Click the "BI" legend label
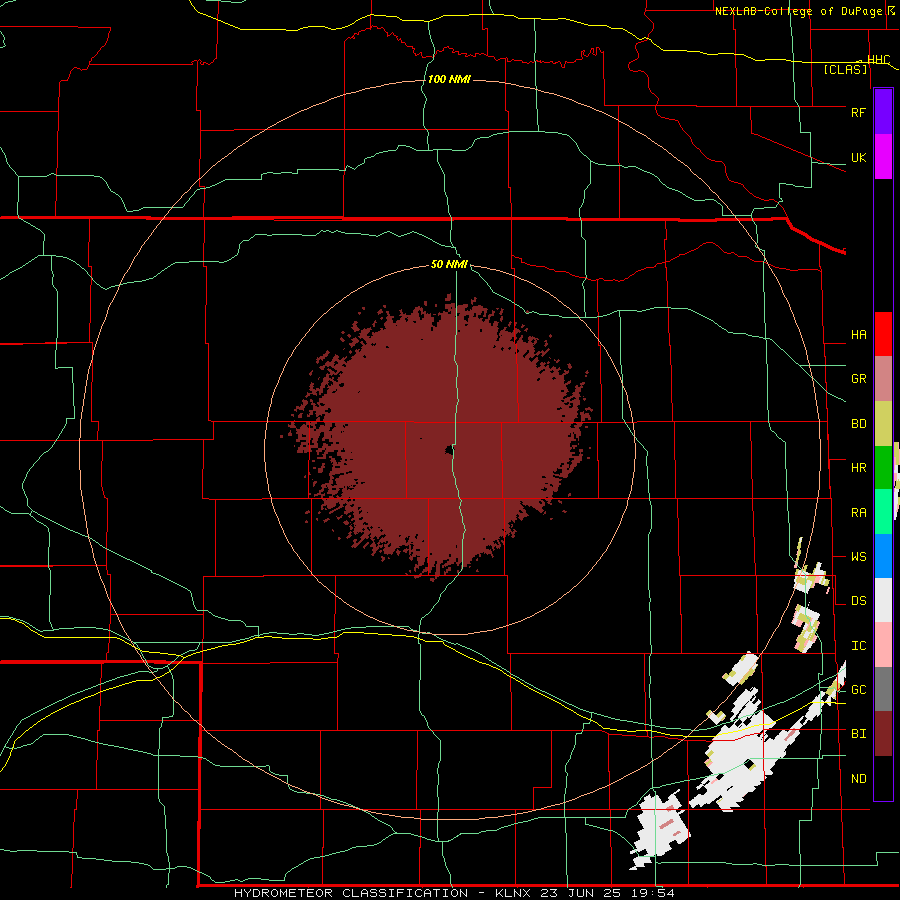 coord(858,734)
